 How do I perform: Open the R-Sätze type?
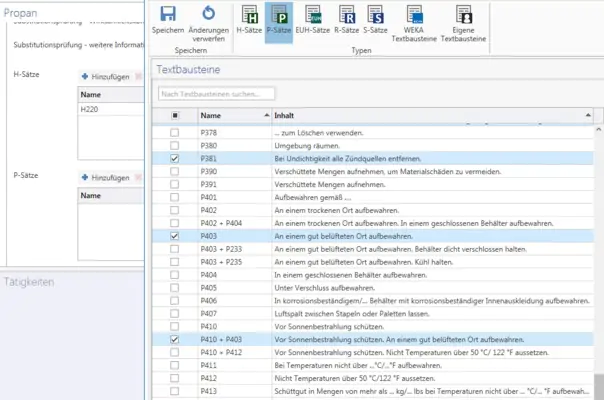click(346, 20)
